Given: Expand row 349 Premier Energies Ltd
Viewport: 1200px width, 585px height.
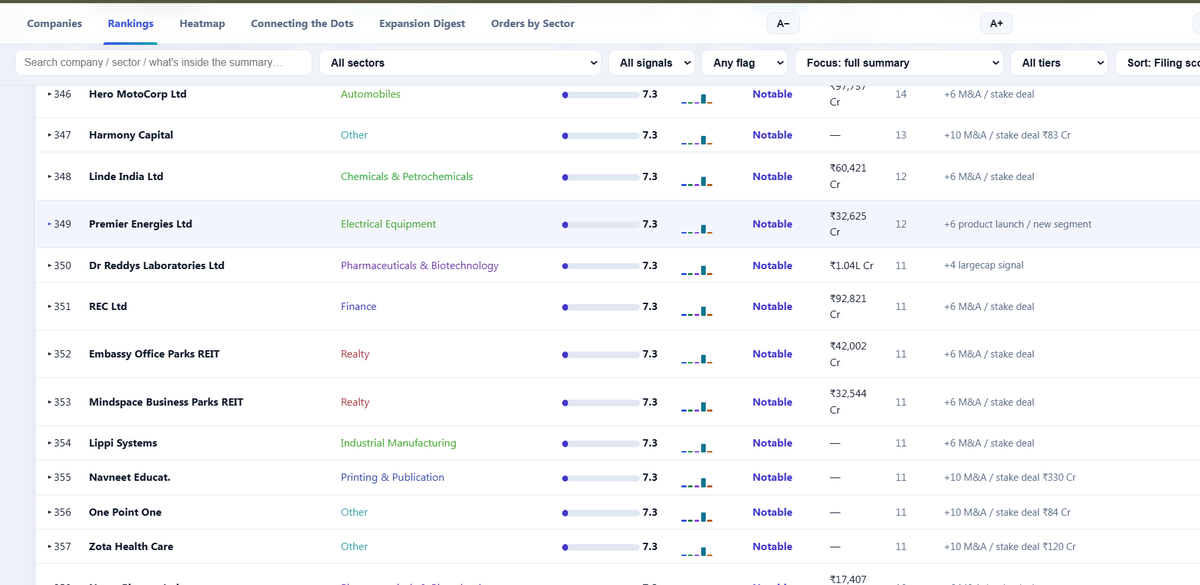Looking at the screenshot, I should click(50, 224).
